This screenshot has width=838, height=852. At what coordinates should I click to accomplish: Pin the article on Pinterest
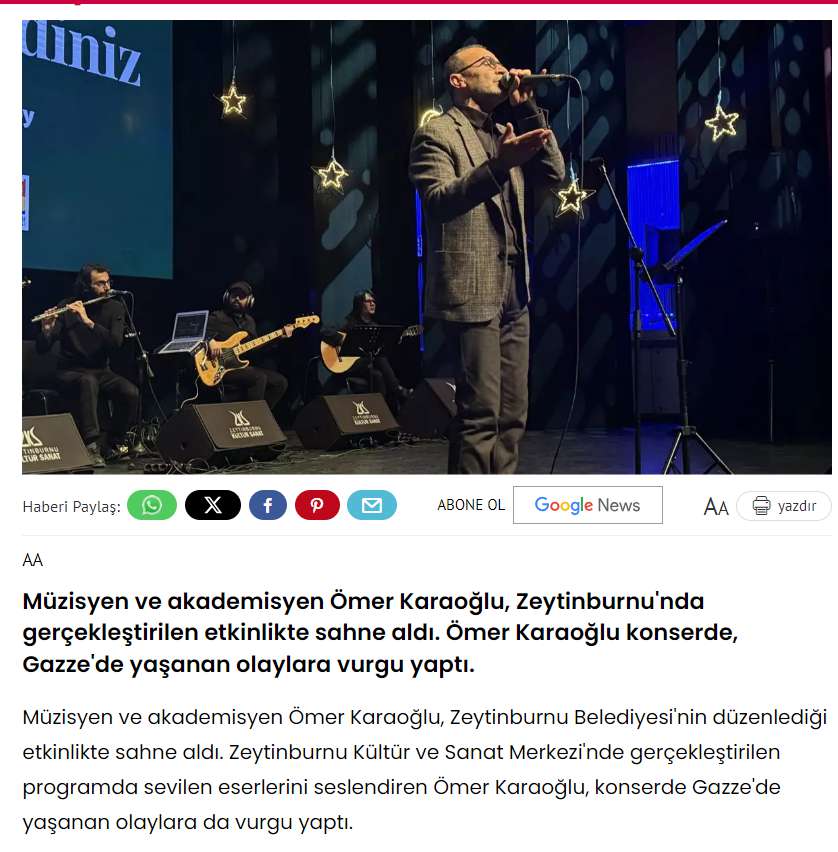pyautogui.click(x=317, y=505)
